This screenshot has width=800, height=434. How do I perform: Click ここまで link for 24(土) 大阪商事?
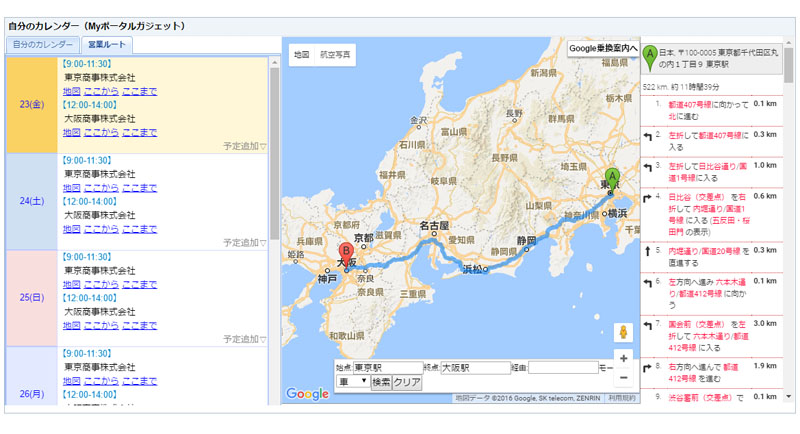(x=139, y=229)
